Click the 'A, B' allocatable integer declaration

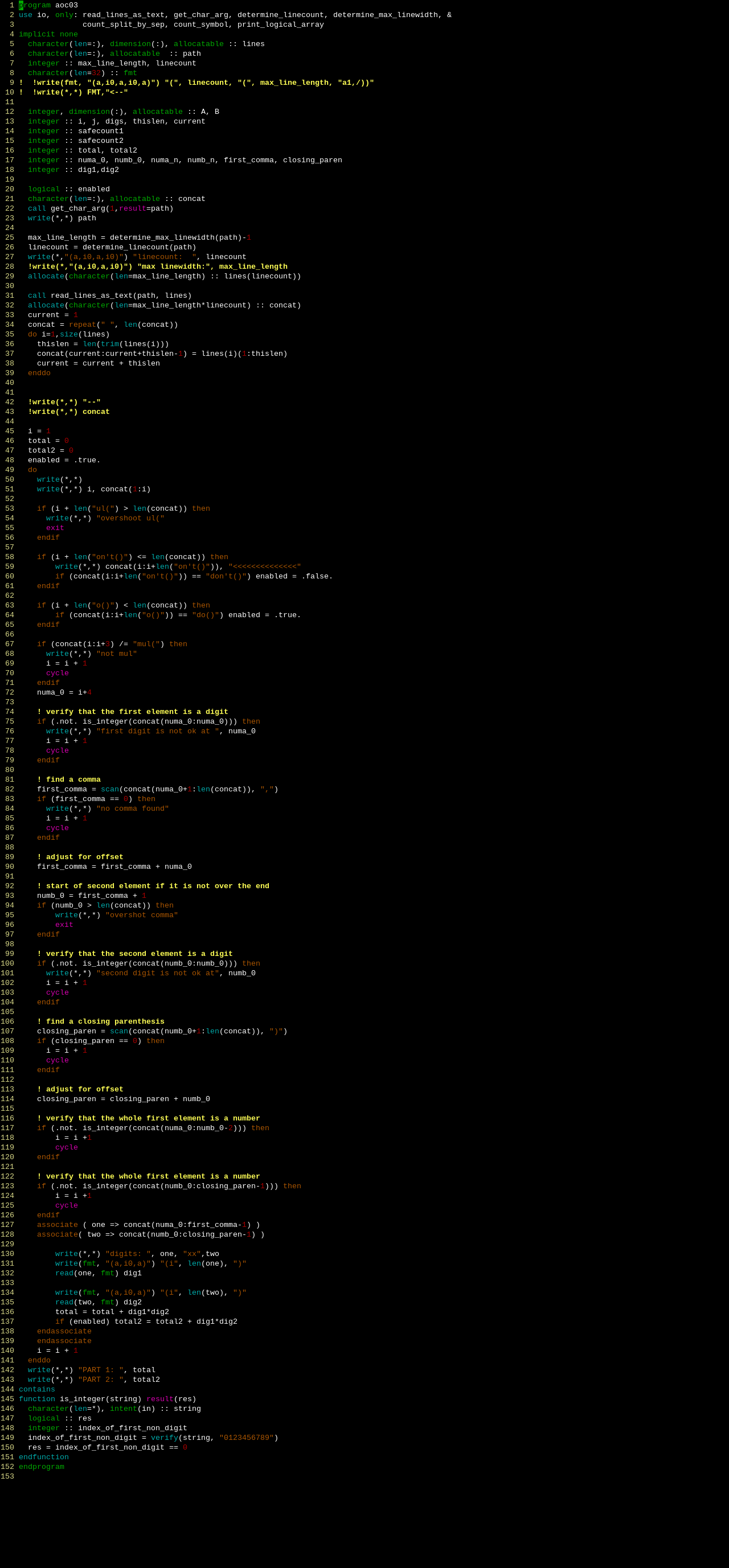(x=124, y=112)
